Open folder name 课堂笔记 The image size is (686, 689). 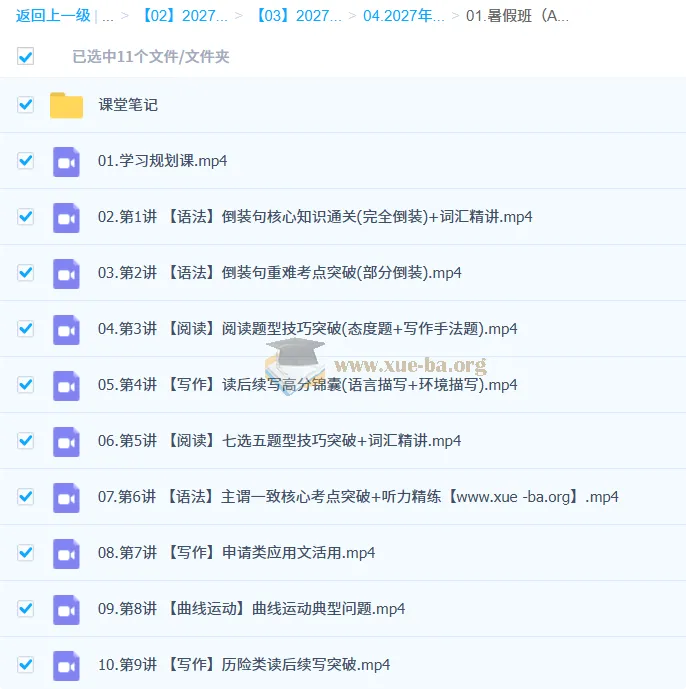click(x=128, y=105)
